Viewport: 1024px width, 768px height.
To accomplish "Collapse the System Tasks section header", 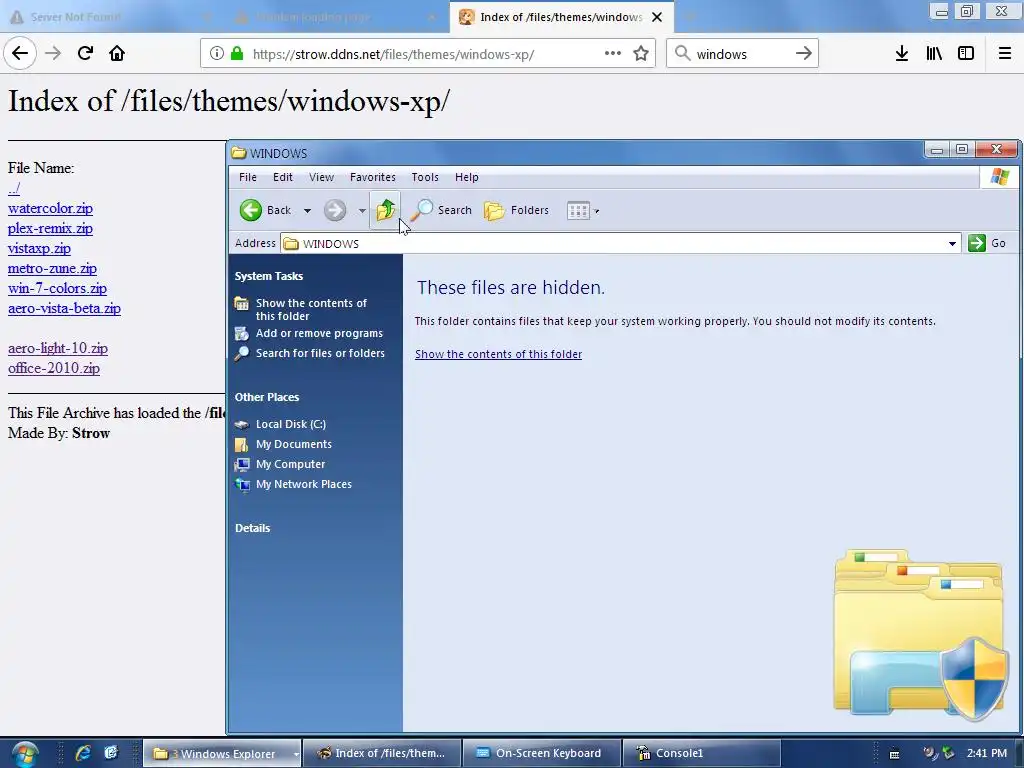I will click(269, 276).
